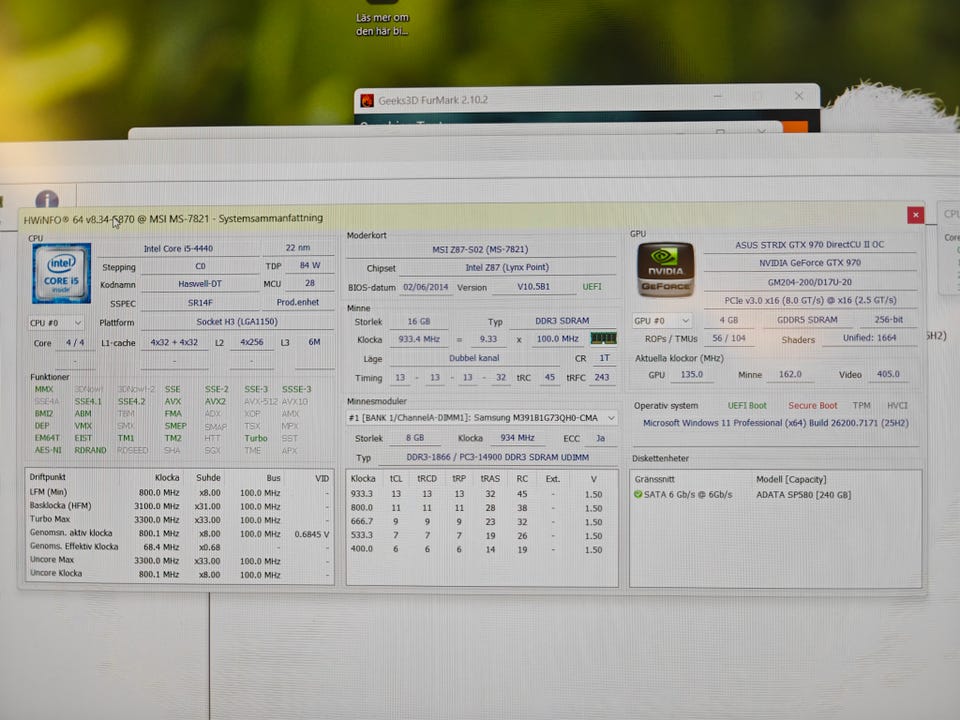Click the NVIDIA GeForce logo
This screenshot has height=720, width=960.
(665, 270)
